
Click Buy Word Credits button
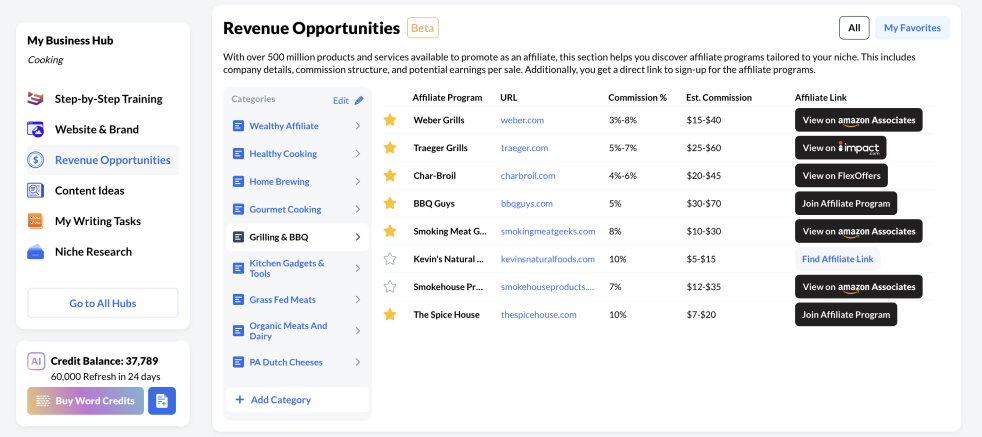point(85,401)
